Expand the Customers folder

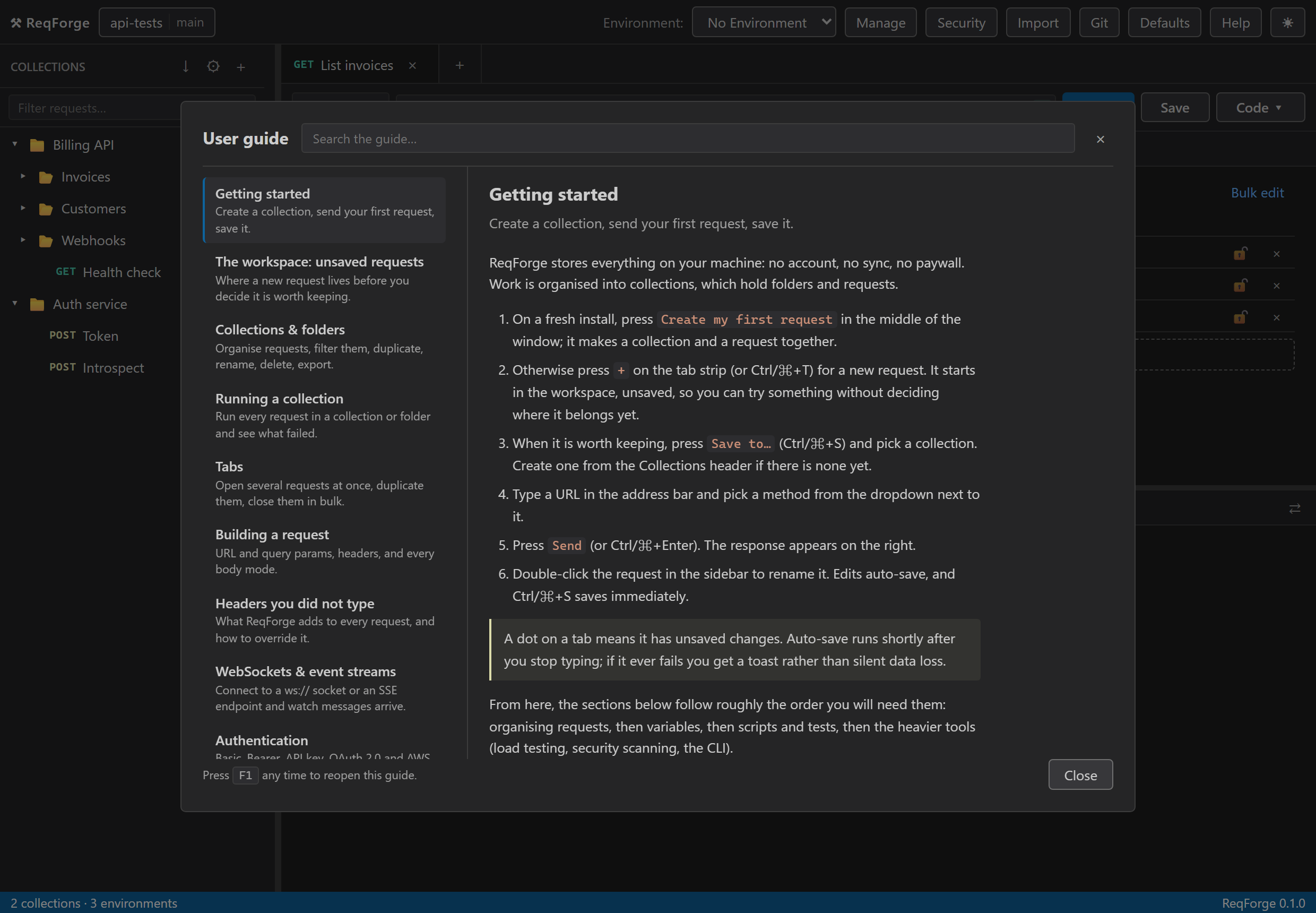[x=23, y=208]
